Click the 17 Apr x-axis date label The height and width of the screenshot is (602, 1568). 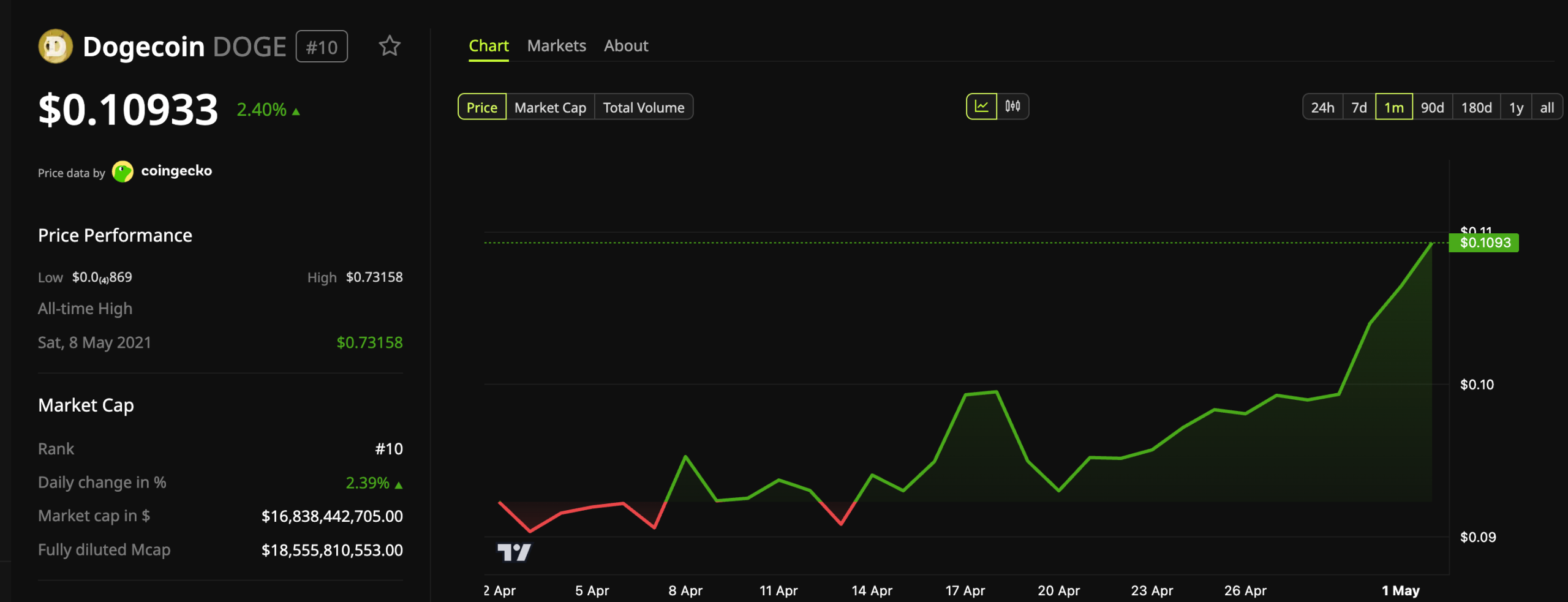[965, 590]
